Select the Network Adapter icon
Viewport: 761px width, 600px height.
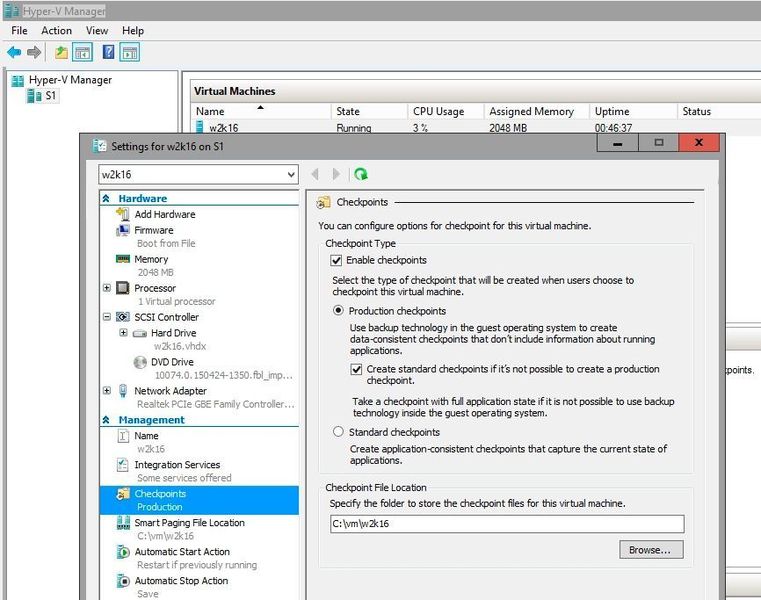(x=123, y=391)
